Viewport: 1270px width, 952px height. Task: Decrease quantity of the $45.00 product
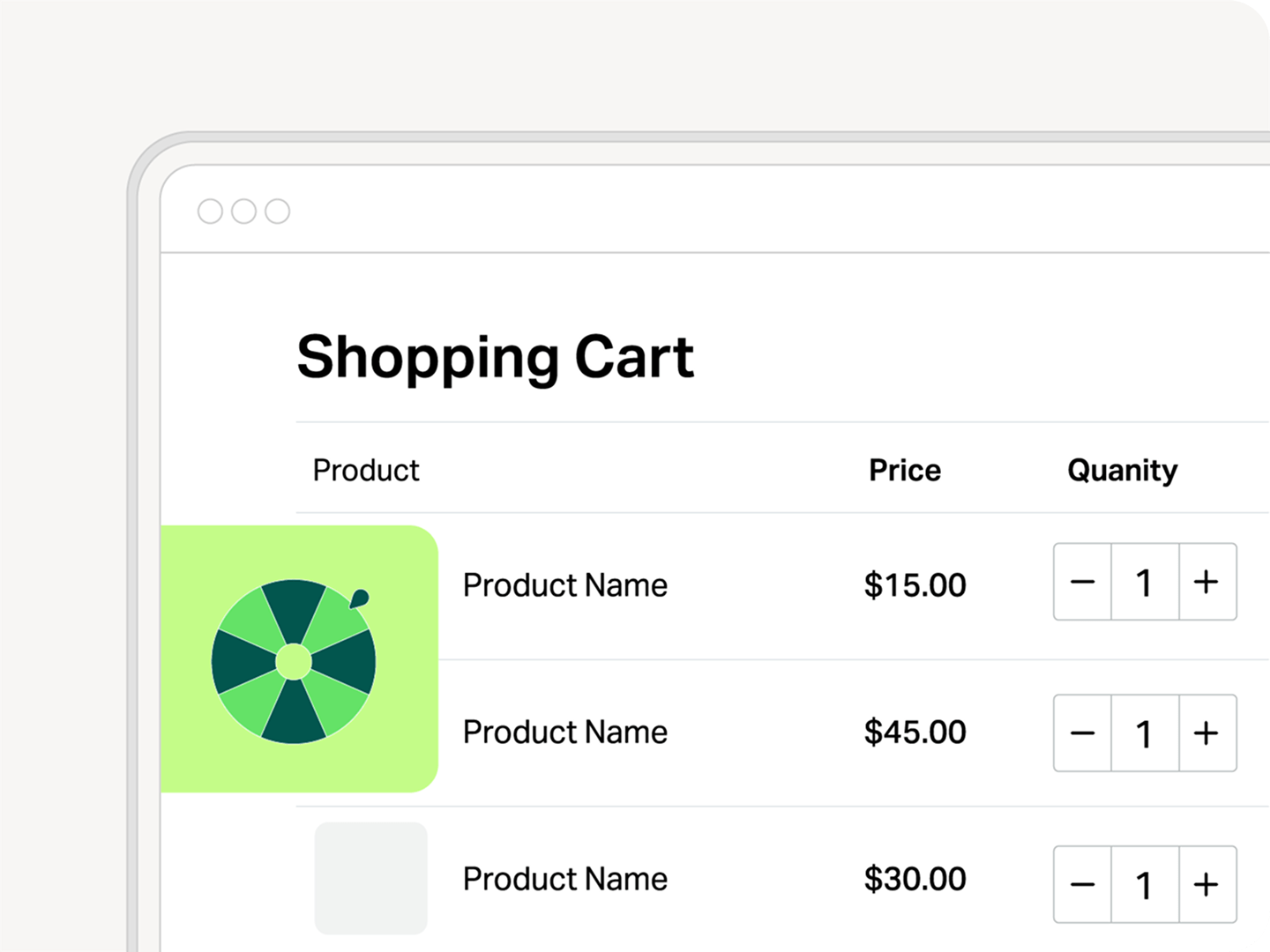coord(1083,733)
